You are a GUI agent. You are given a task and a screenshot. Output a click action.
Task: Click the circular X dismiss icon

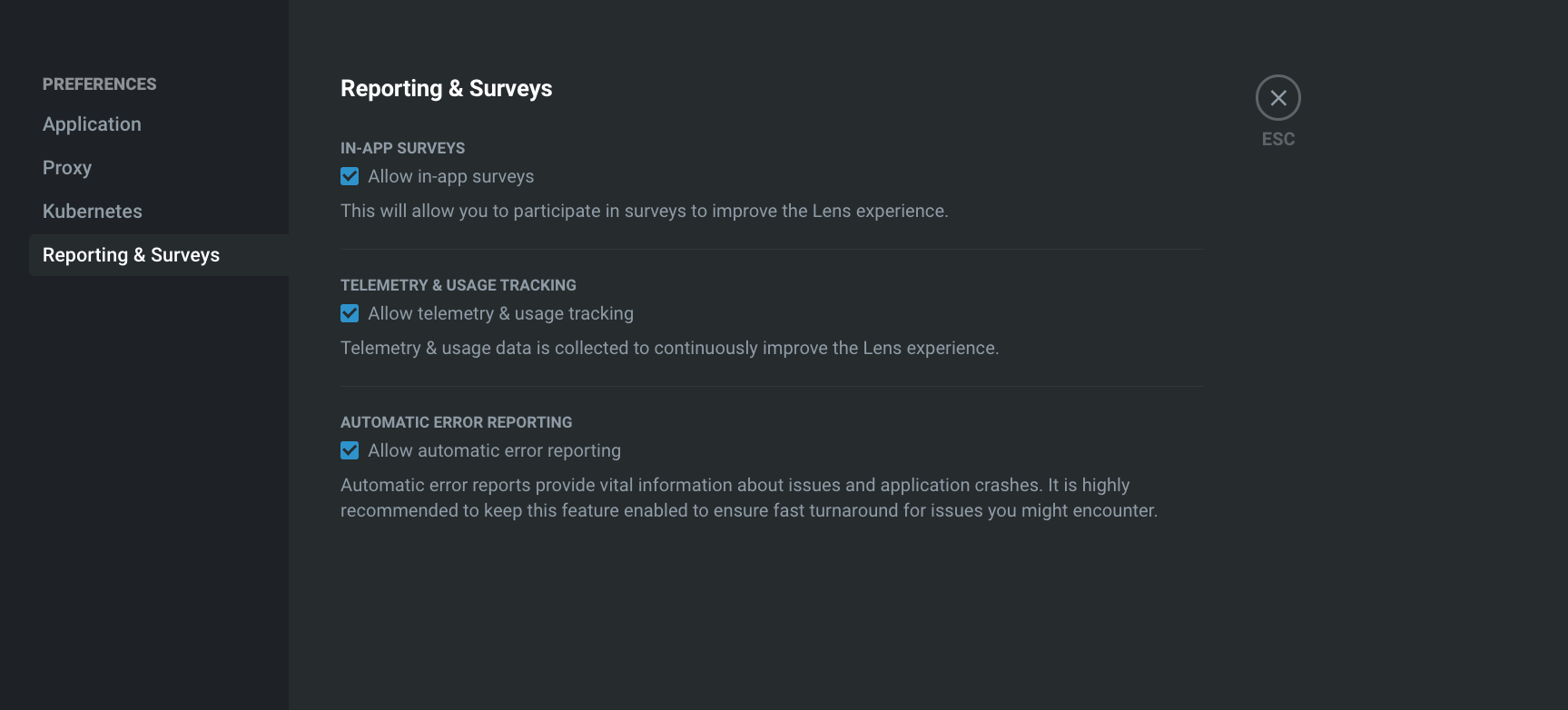(1277, 97)
